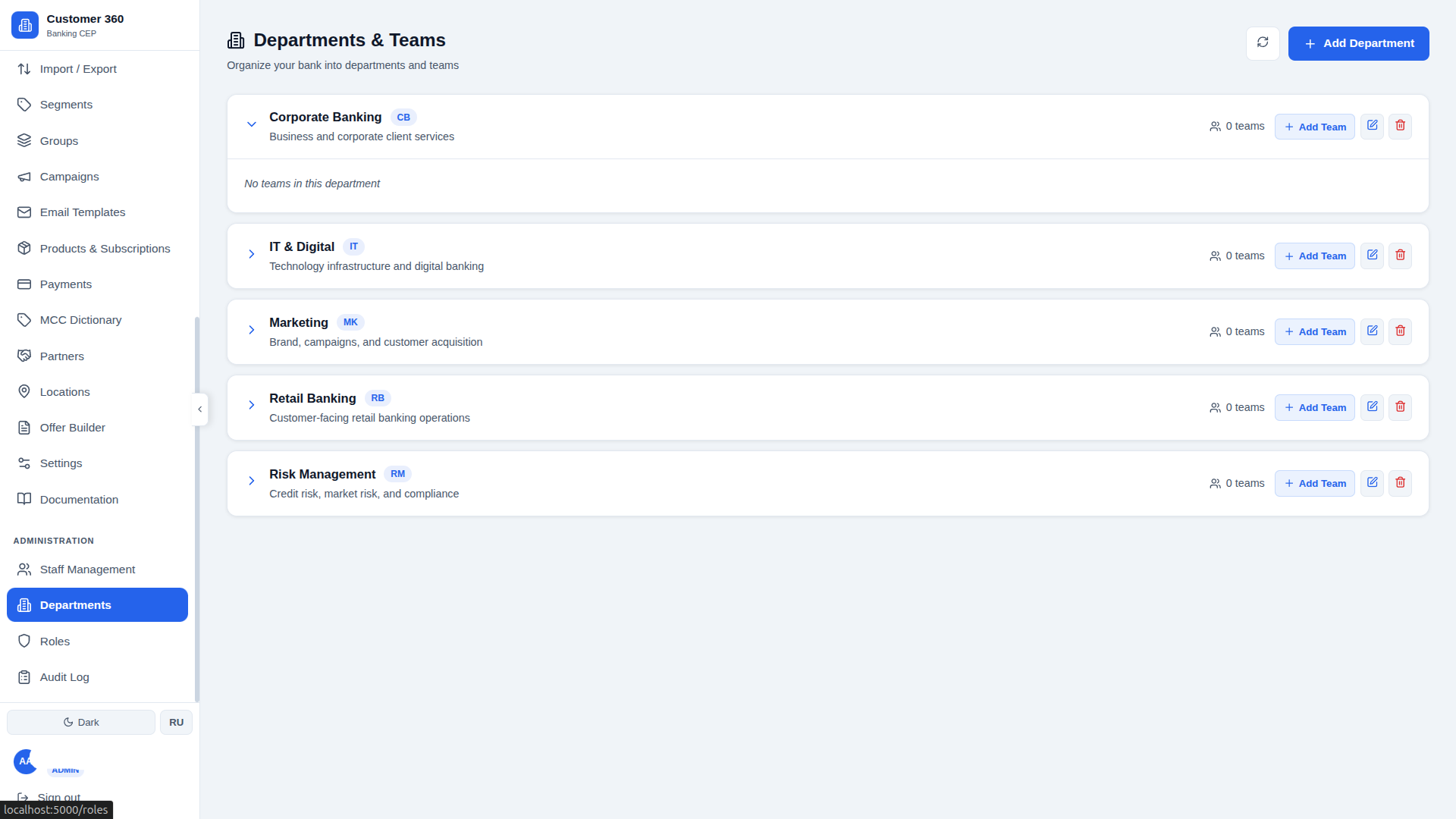Delete the IT & Digital department

click(1400, 256)
